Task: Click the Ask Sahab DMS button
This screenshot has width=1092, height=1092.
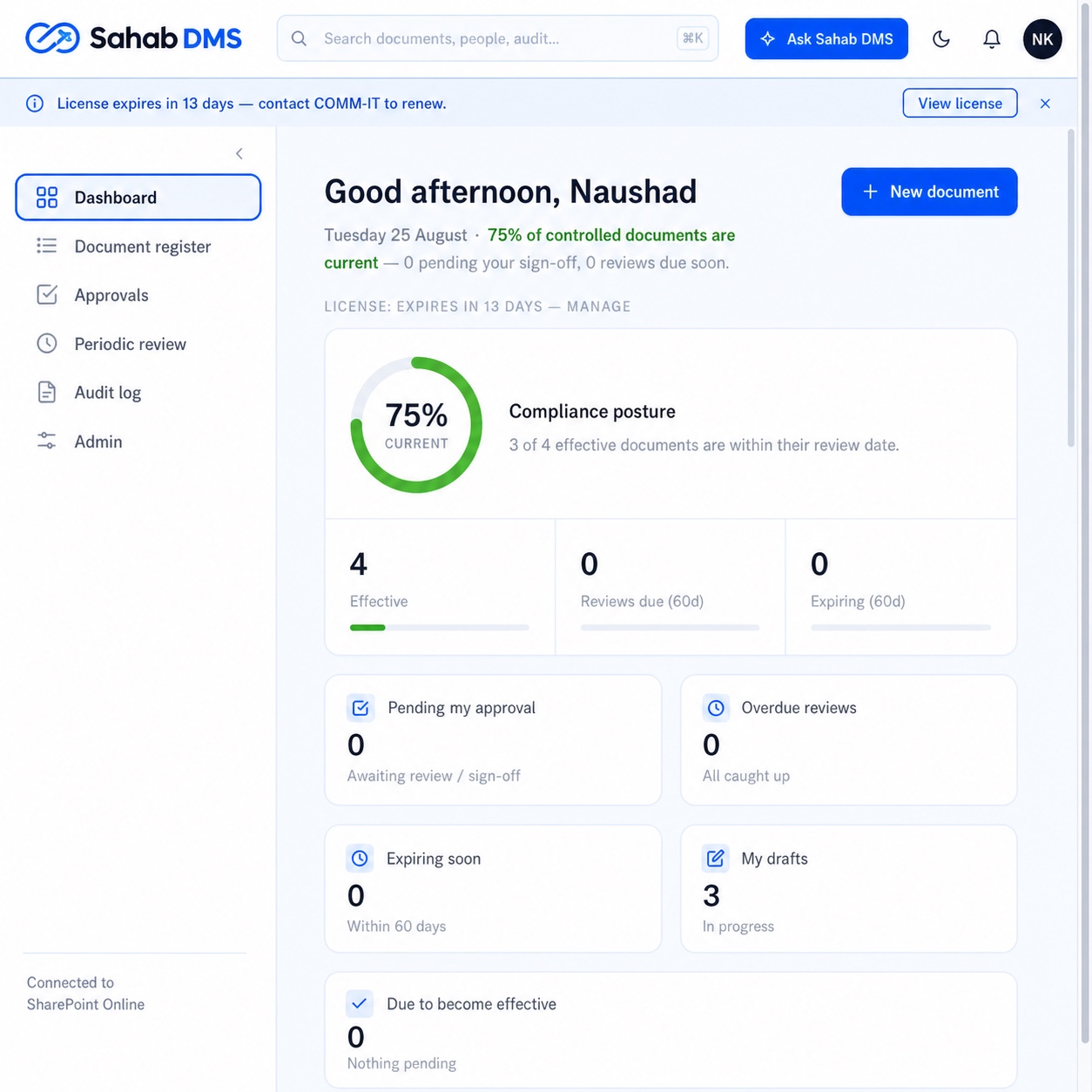Action: [x=826, y=39]
